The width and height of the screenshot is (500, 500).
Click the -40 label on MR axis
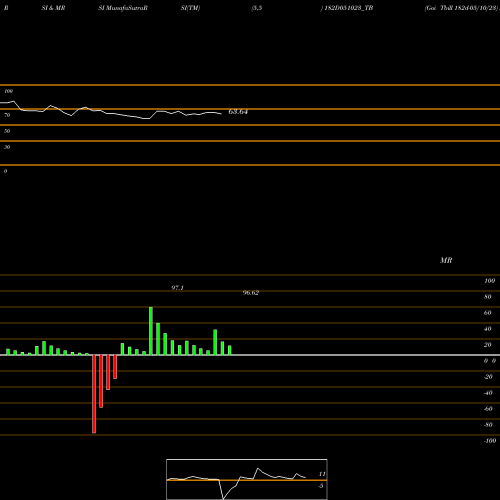tap(488, 393)
